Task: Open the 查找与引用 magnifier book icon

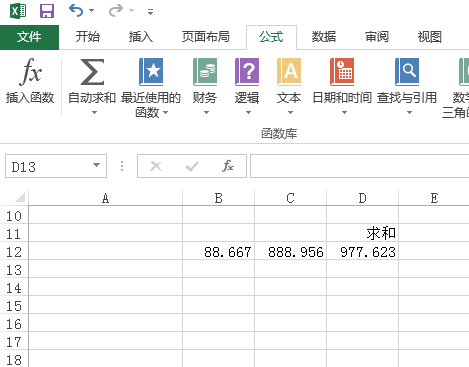Action: point(407,72)
